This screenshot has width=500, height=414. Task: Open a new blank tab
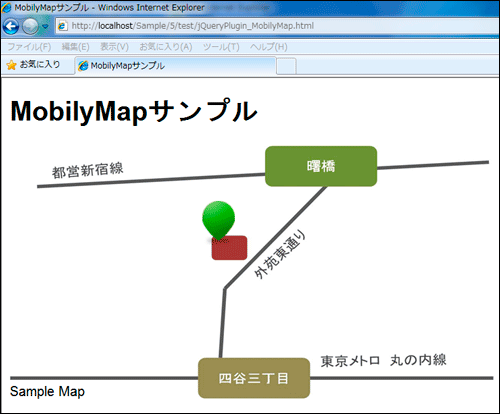click(x=286, y=66)
